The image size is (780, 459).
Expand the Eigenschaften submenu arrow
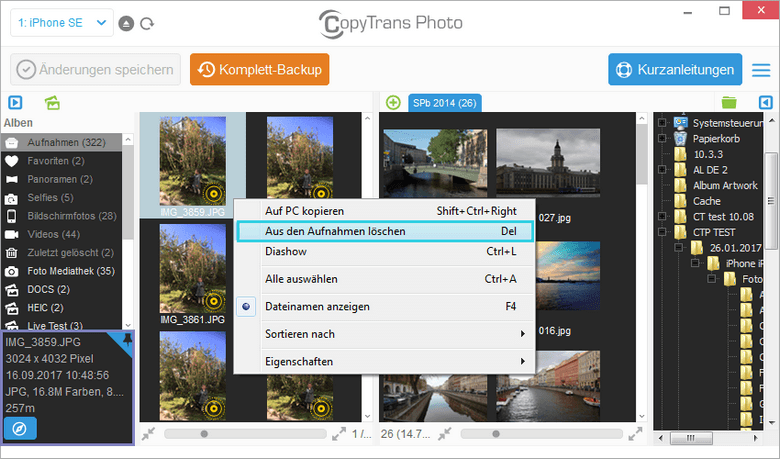522,361
